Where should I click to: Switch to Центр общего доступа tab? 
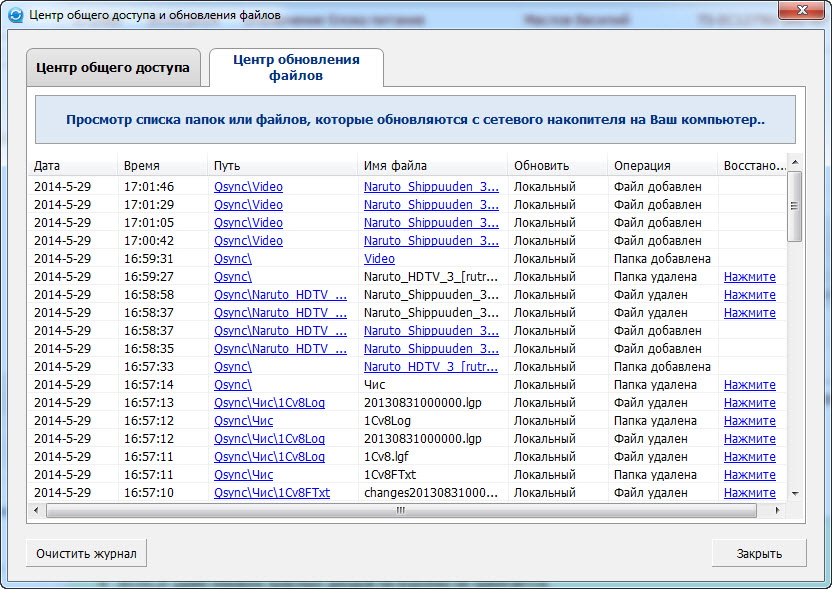coord(113,67)
